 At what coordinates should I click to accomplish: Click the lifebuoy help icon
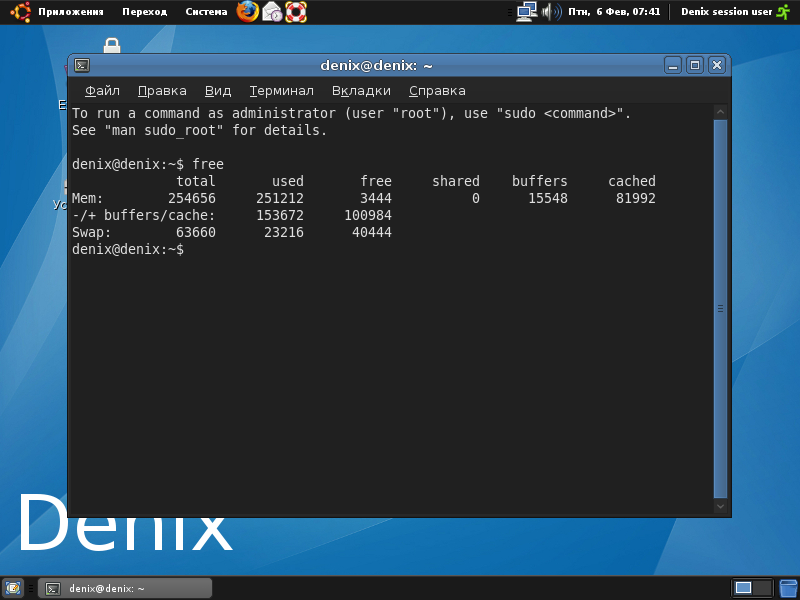295,12
